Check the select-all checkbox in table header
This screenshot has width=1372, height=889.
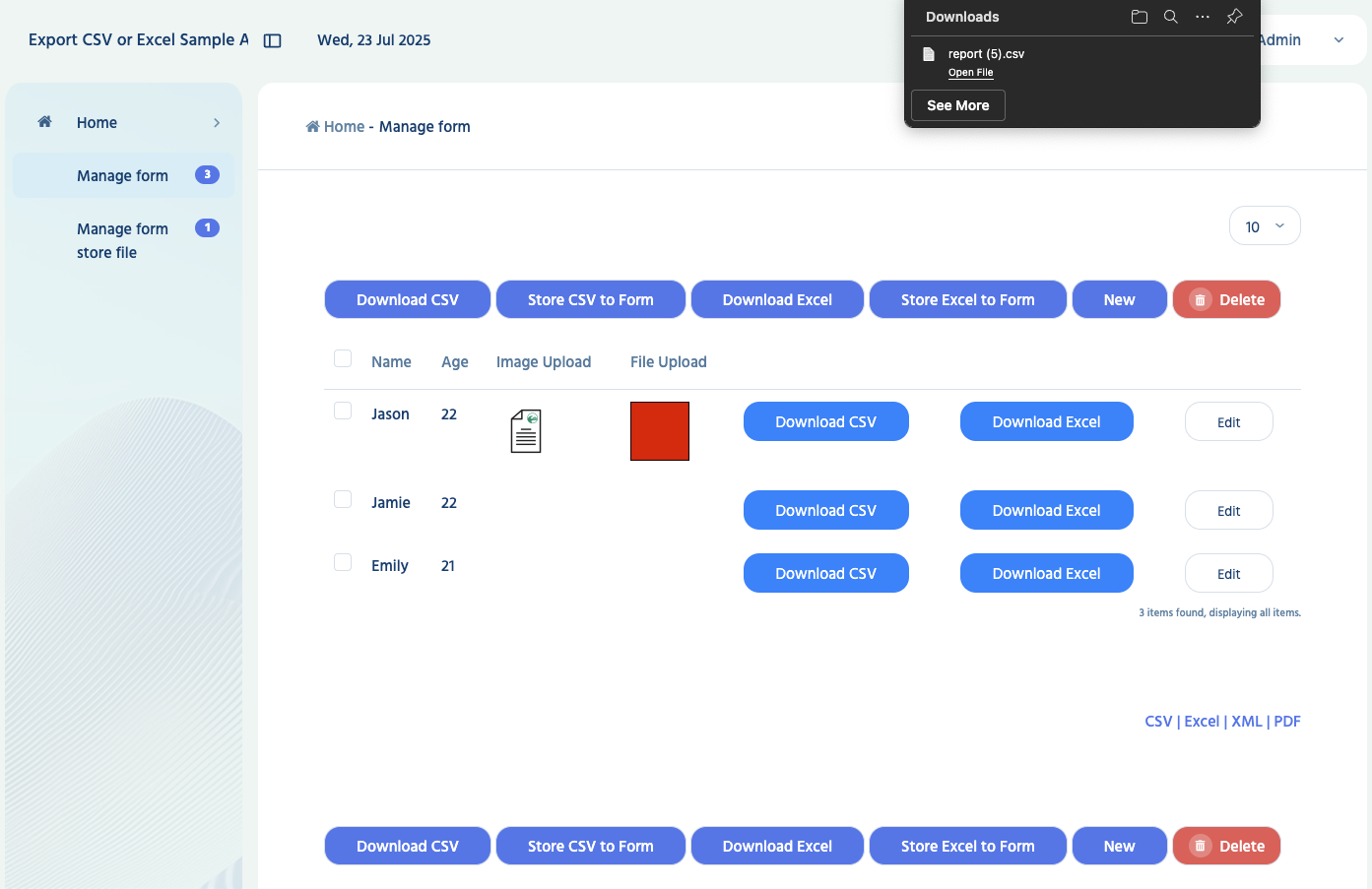pyautogui.click(x=343, y=358)
